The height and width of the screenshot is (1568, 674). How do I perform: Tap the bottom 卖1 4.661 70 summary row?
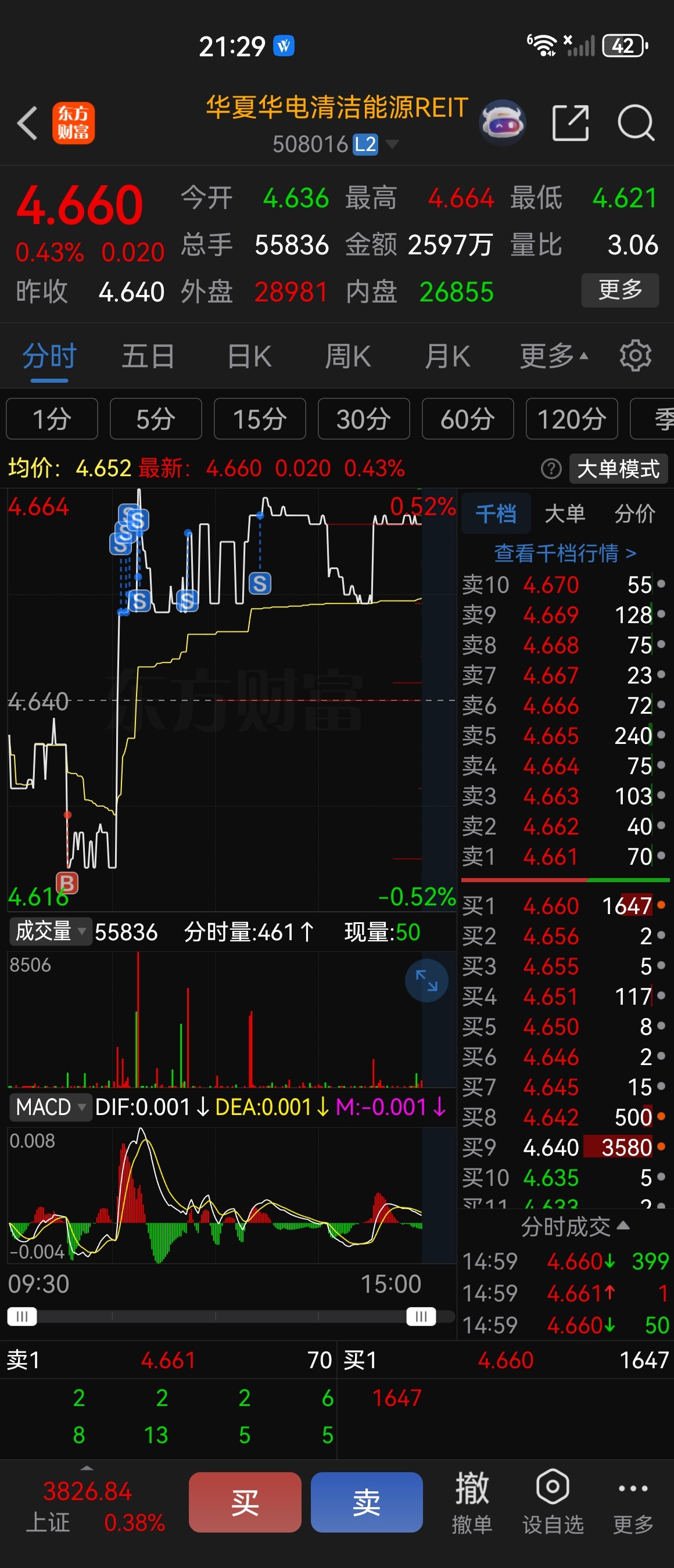[168, 1360]
